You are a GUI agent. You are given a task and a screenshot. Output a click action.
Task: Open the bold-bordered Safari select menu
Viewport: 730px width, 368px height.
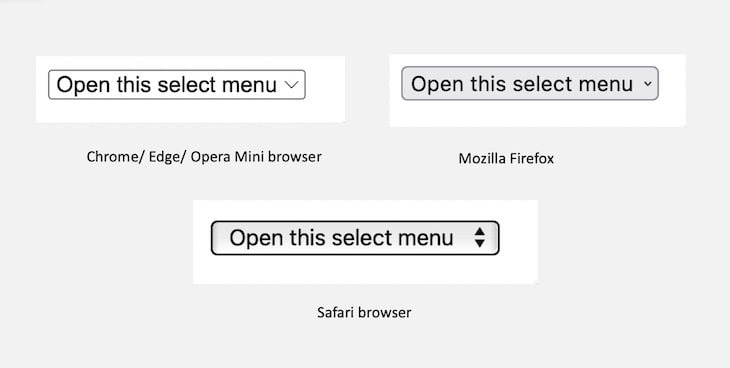point(355,238)
